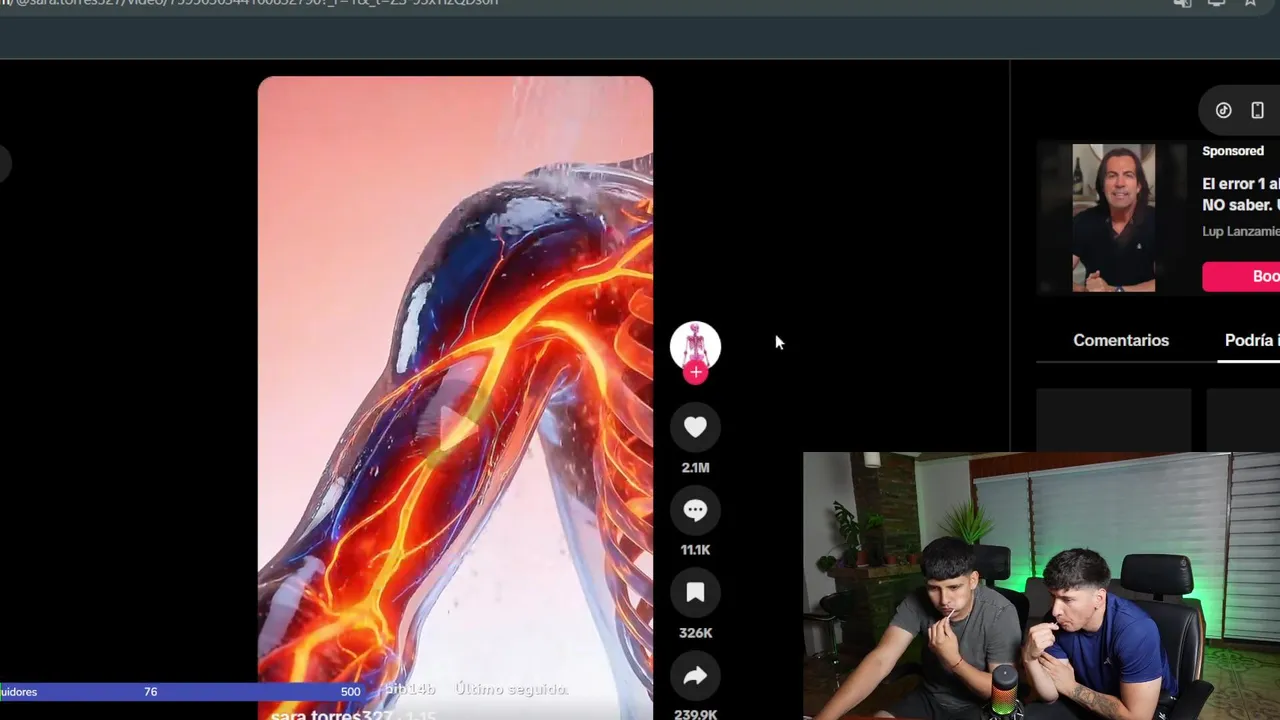Click the 11.1K comments count
This screenshot has width=1280, height=720.
click(x=695, y=550)
